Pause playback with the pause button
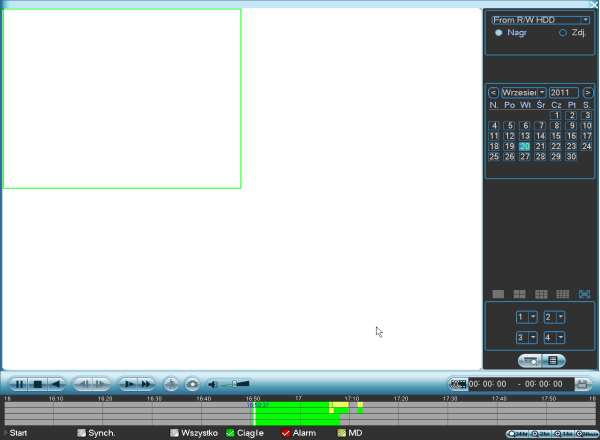This screenshot has width=600, height=440. tap(19, 384)
